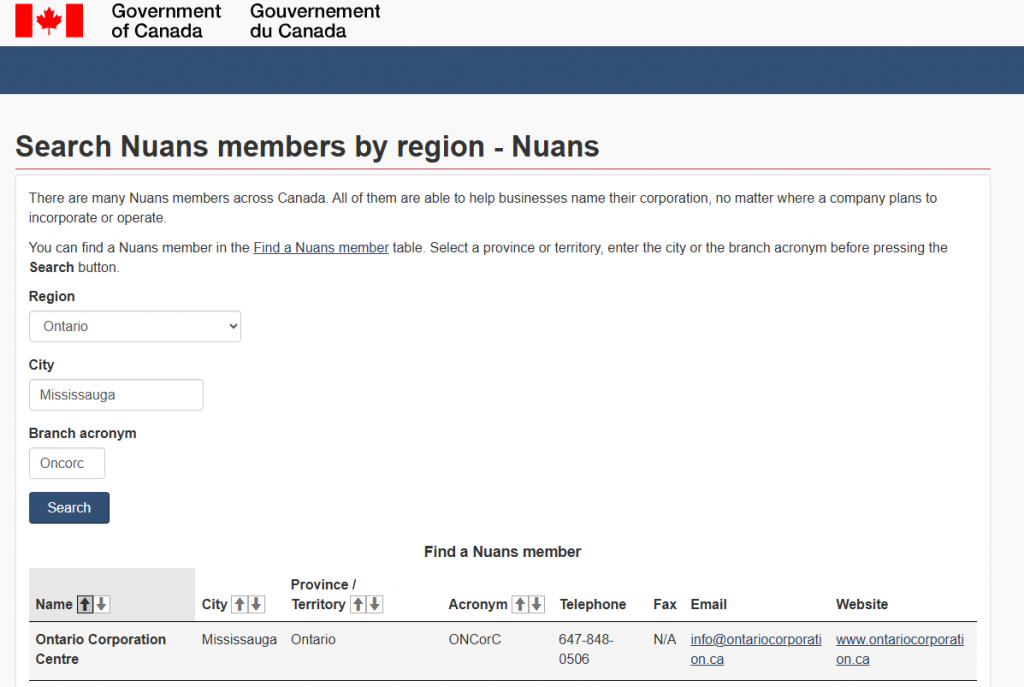The width and height of the screenshot is (1024, 687).
Task: Click the Branch acronym input field
Action: pos(67,463)
